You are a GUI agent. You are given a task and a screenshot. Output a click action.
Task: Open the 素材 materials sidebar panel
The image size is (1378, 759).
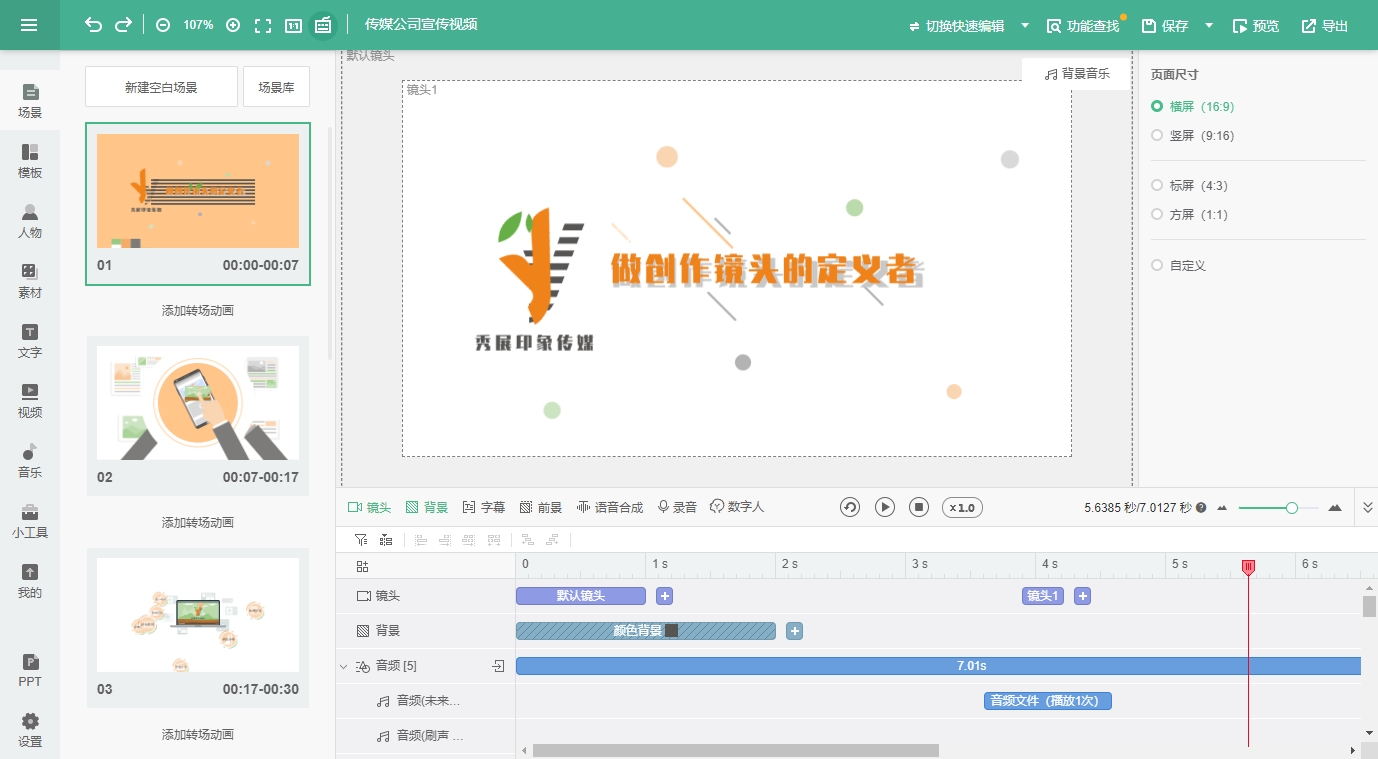click(30, 281)
